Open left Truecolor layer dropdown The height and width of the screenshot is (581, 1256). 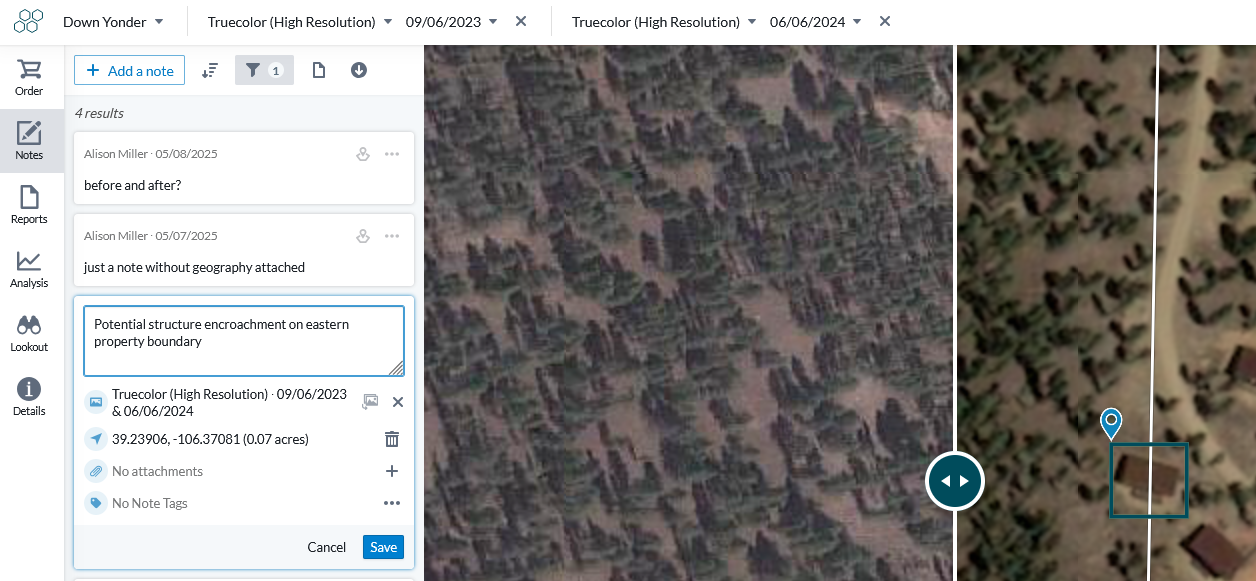point(300,22)
